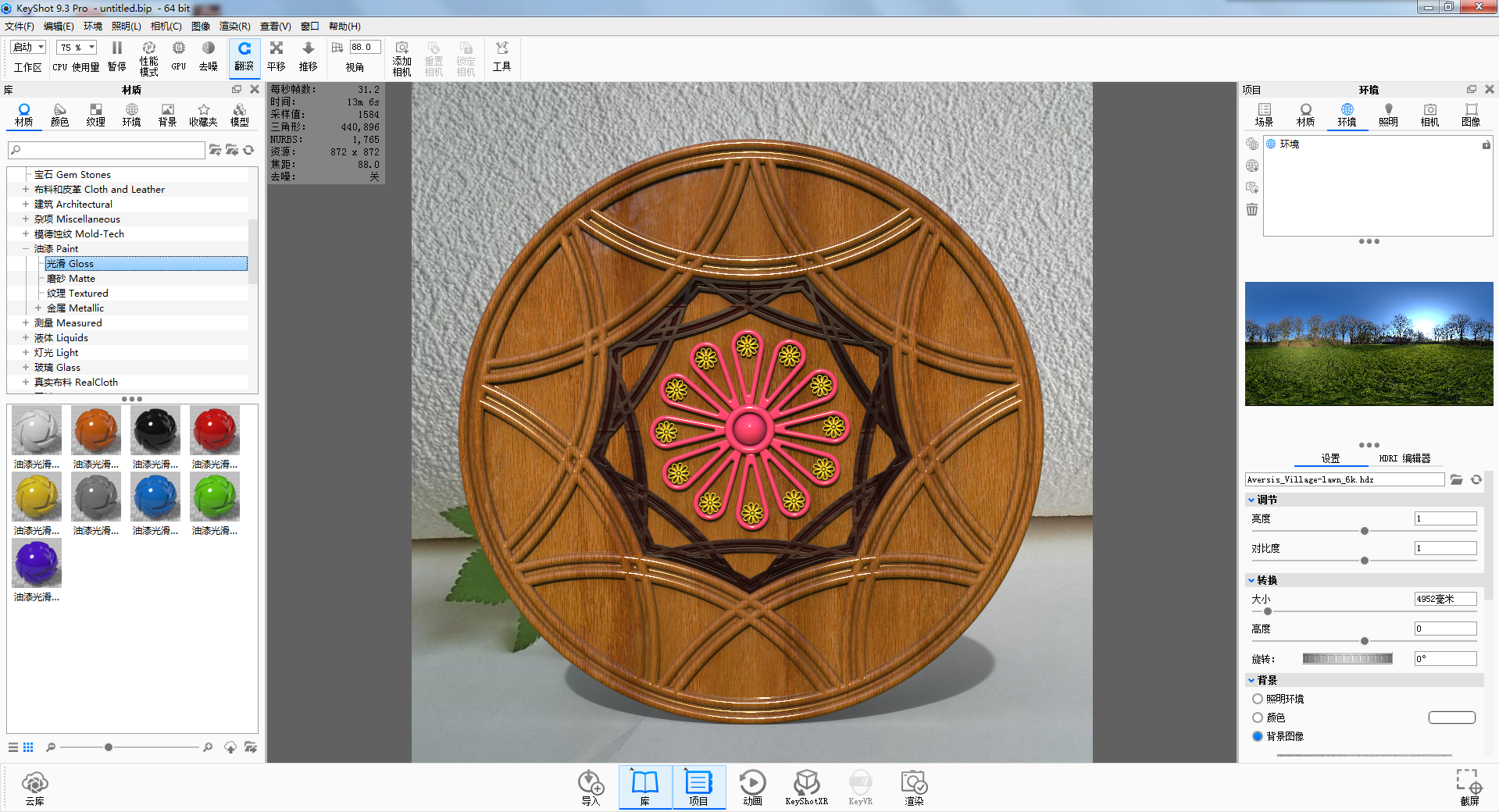Click the Add Camera icon
This screenshot has width=1499, height=812.
point(402,59)
